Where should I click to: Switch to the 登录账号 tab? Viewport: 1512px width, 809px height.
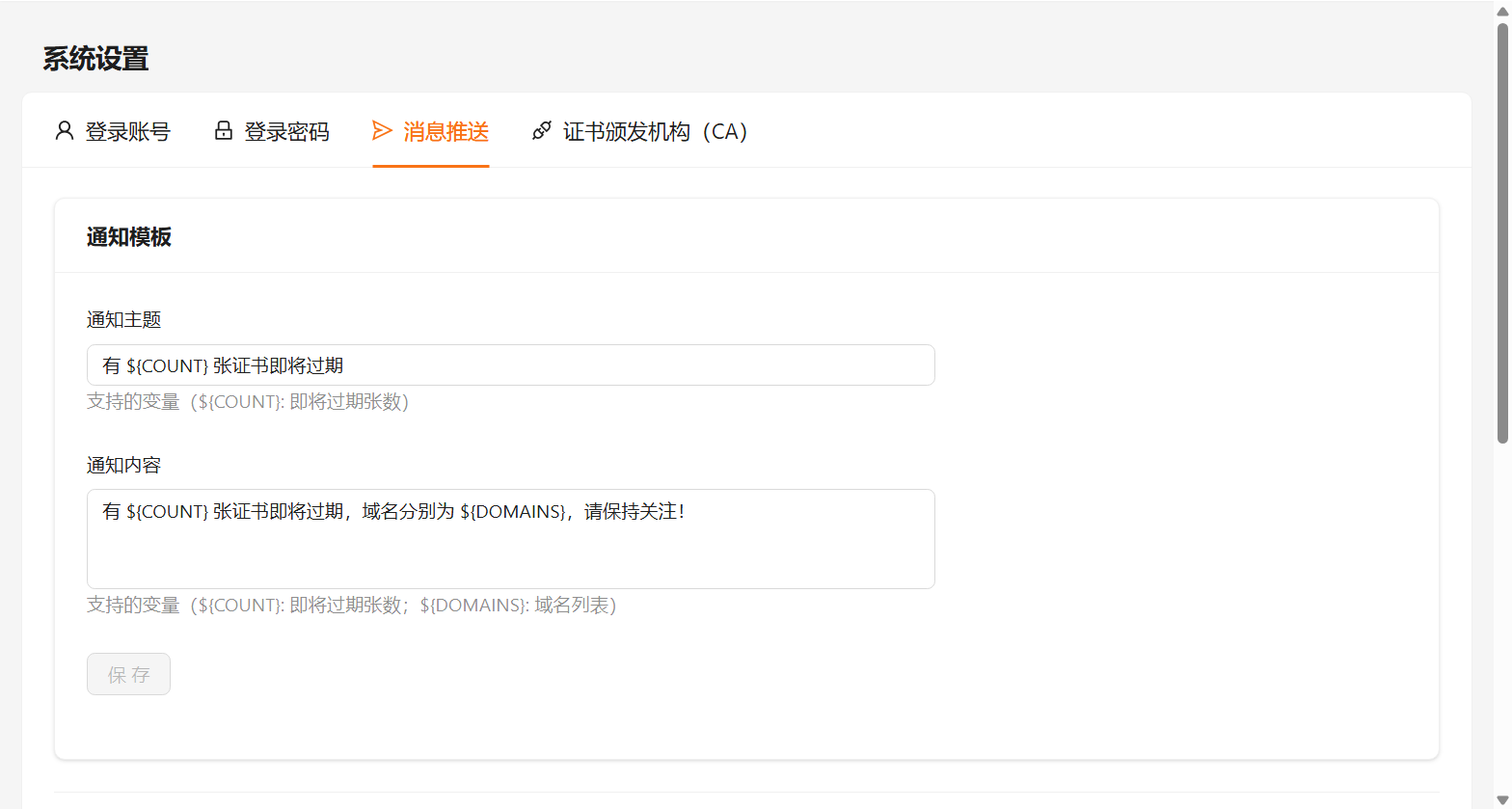(127, 132)
